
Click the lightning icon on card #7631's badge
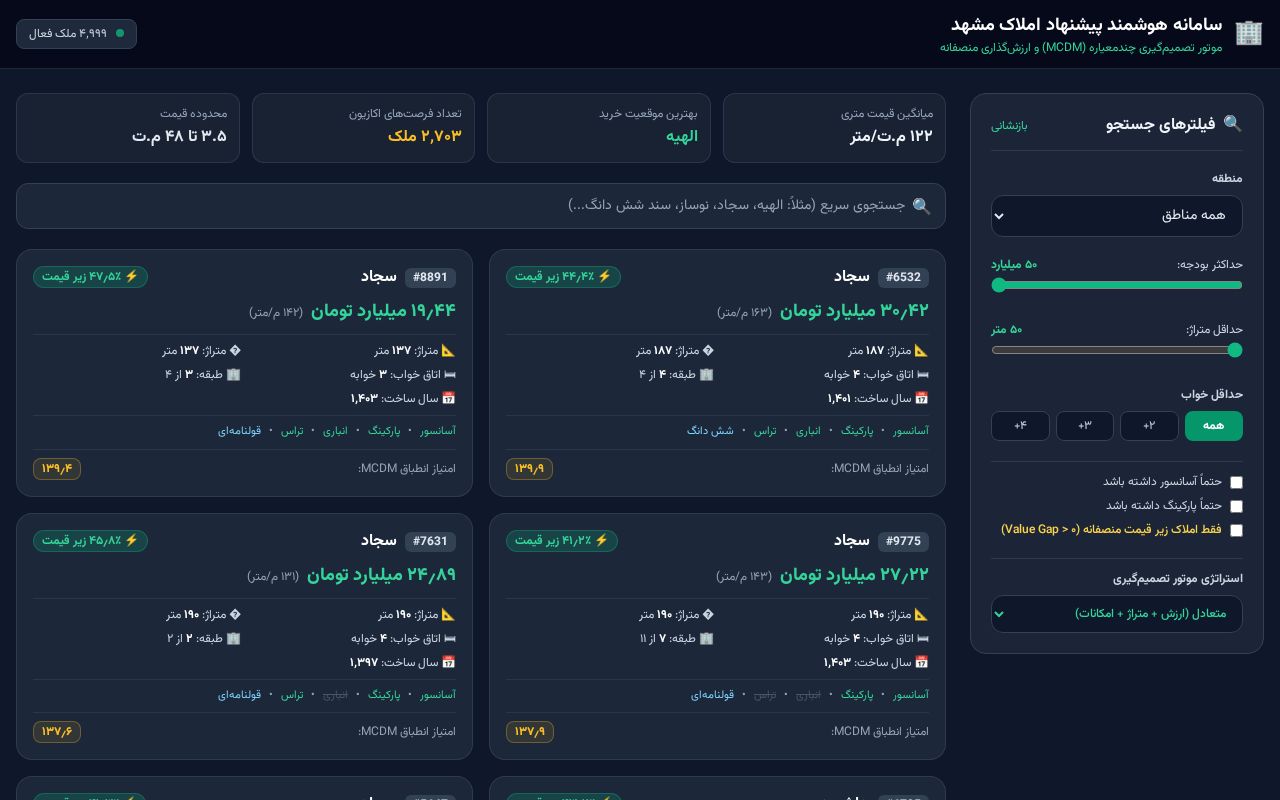pos(131,540)
